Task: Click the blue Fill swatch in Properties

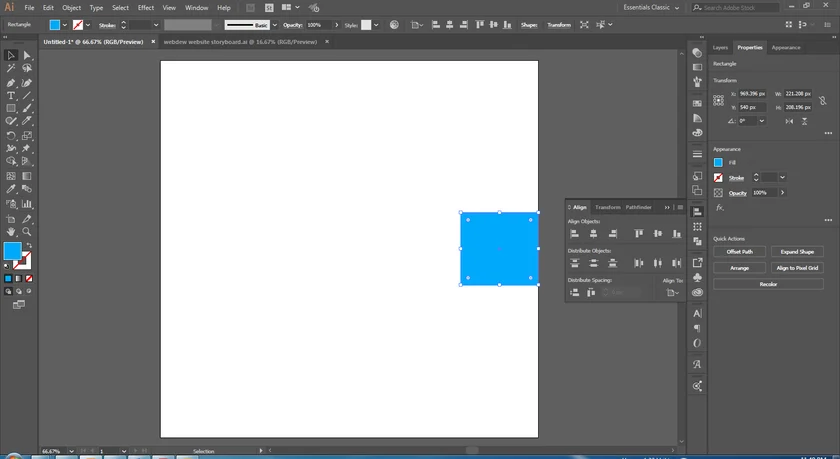Action: [718, 162]
